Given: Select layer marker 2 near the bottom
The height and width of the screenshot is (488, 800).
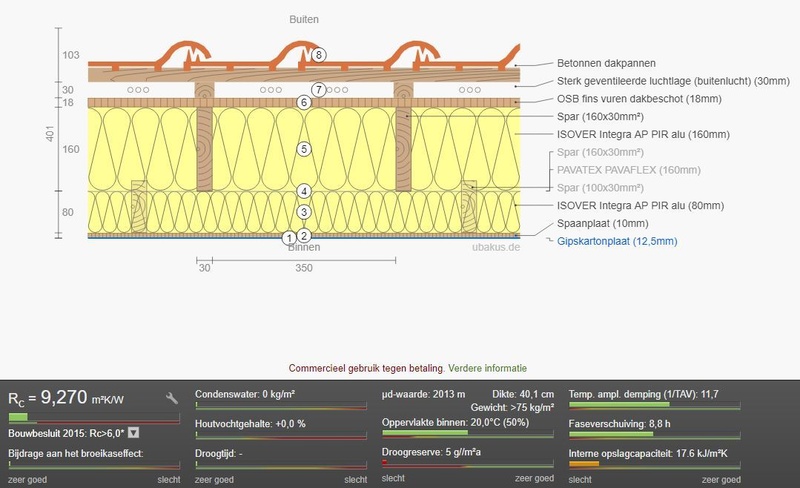Looking at the screenshot, I should (x=304, y=235).
